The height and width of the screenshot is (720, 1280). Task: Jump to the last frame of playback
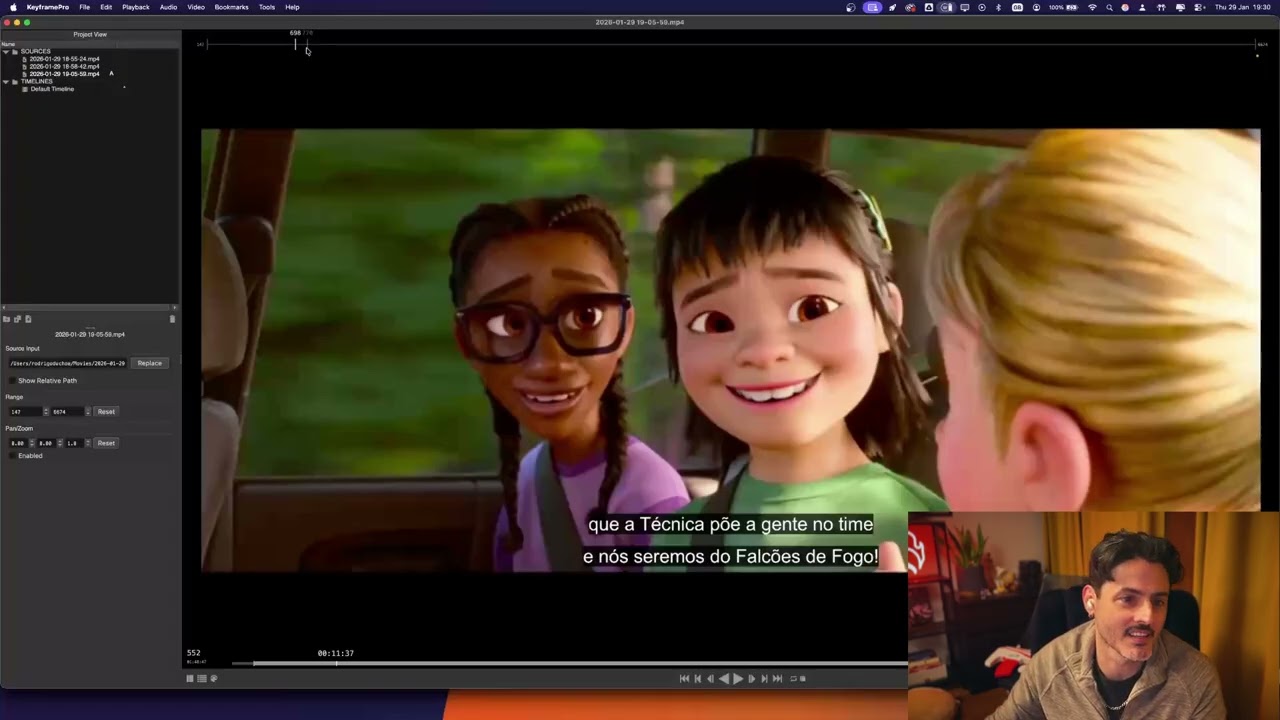pos(777,678)
